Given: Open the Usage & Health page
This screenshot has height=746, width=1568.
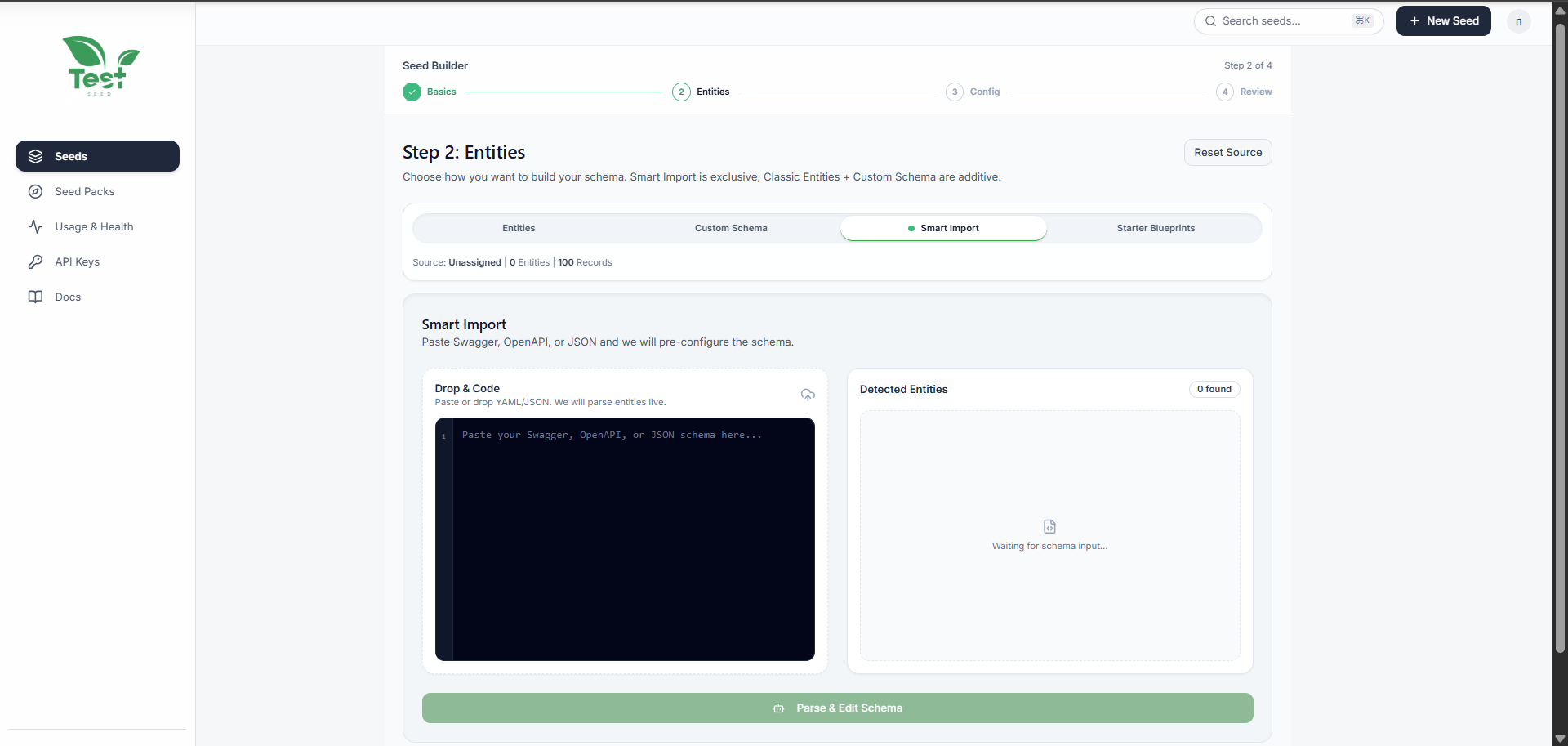Looking at the screenshot, I should [x=95, y=226].
